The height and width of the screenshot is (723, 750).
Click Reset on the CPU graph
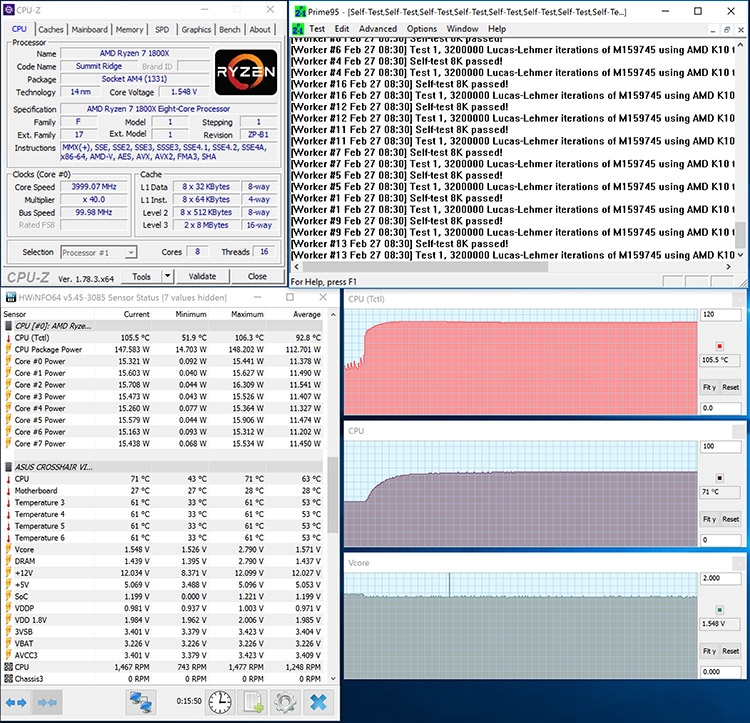tap(730, 519)
